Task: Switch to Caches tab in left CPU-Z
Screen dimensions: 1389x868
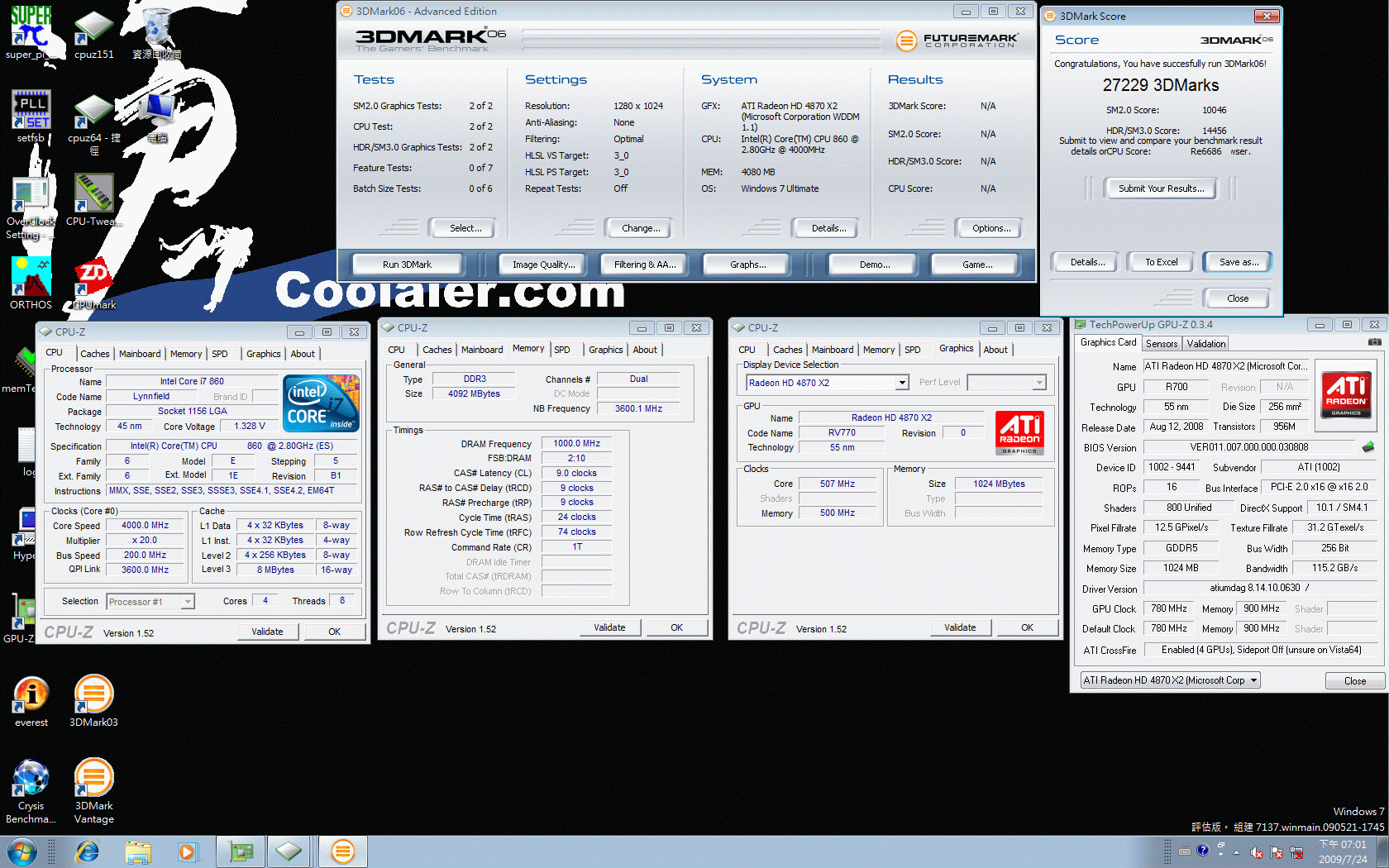Action: (94, 354)
